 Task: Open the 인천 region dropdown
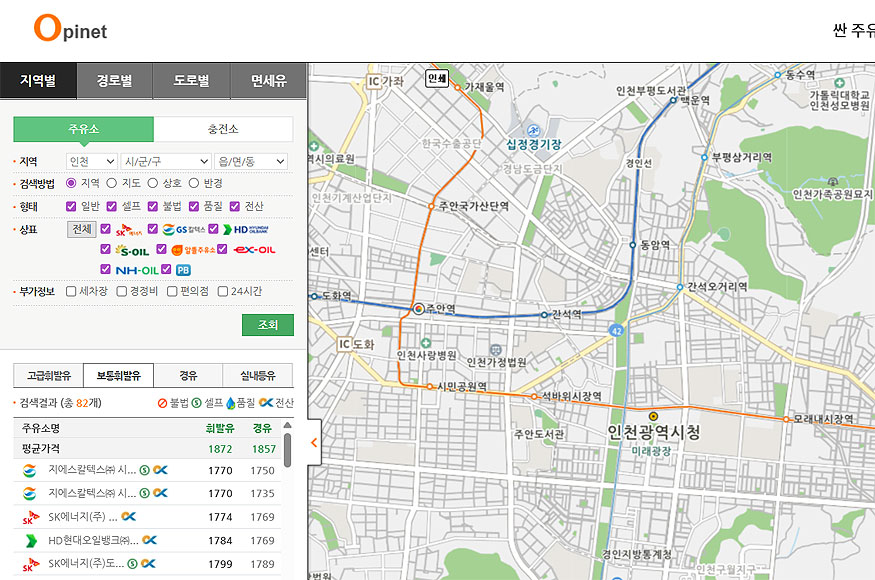[91, 161]
